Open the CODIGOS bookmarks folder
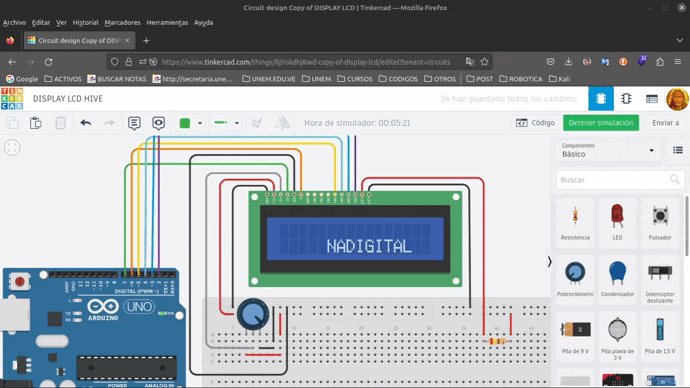690x388 pixels. pyautogui.click(x=398, y=79)
